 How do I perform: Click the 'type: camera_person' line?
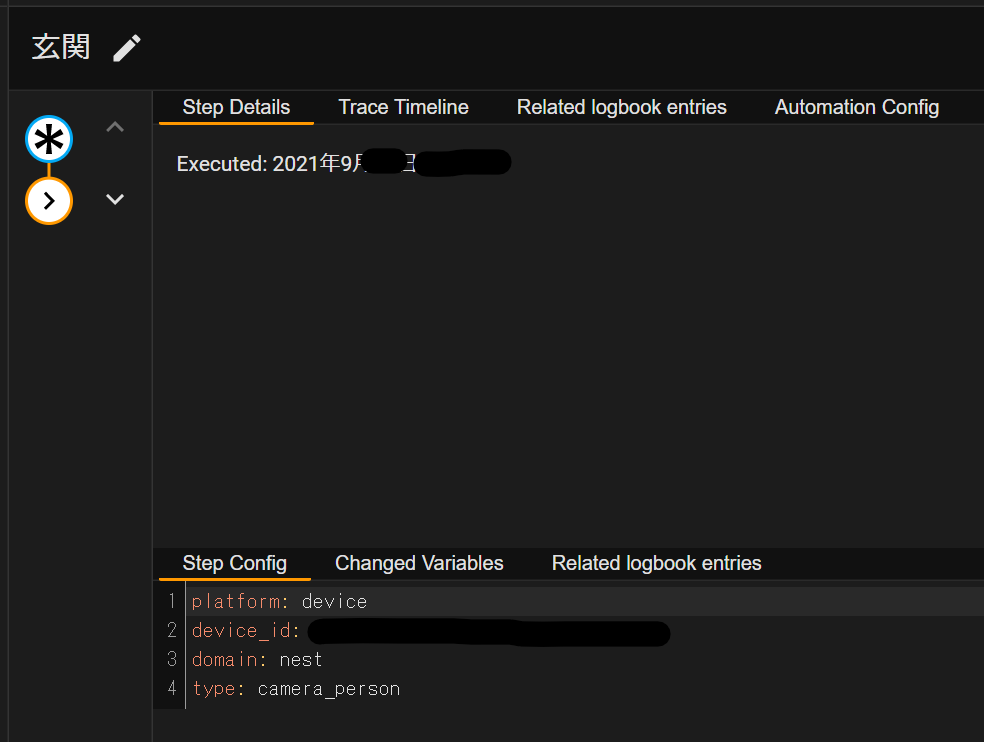click(x=584, y=689)
